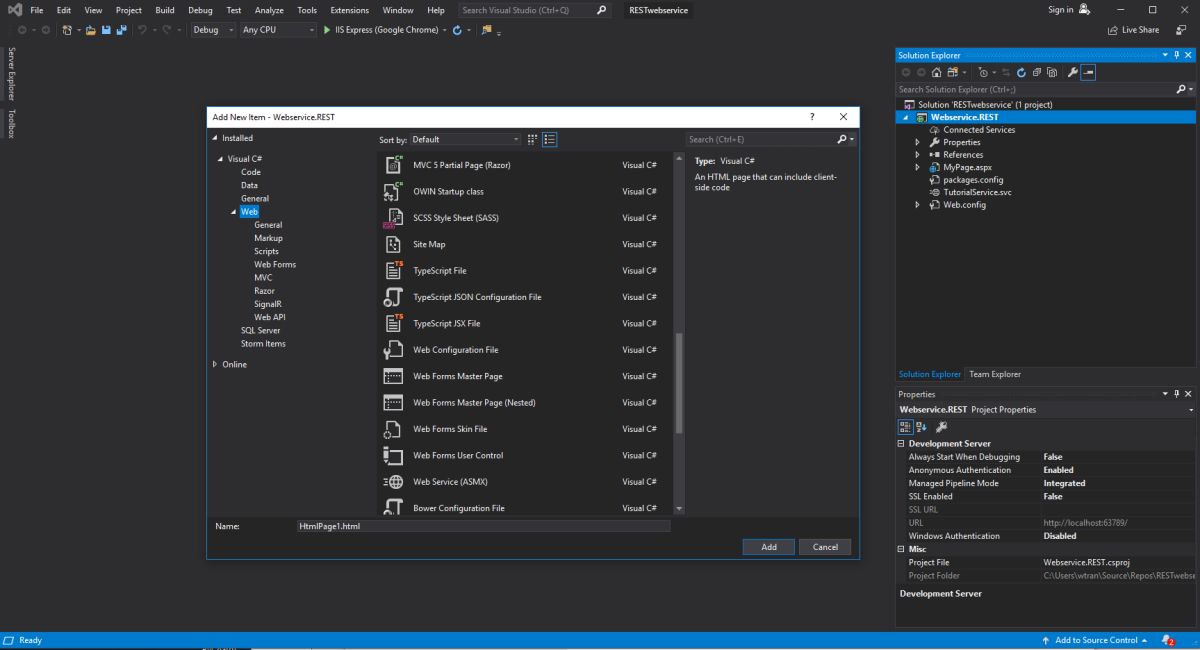Click the browser refresh icon in the toolbar
Screen dimensions: 1200x650
point(457,30)
